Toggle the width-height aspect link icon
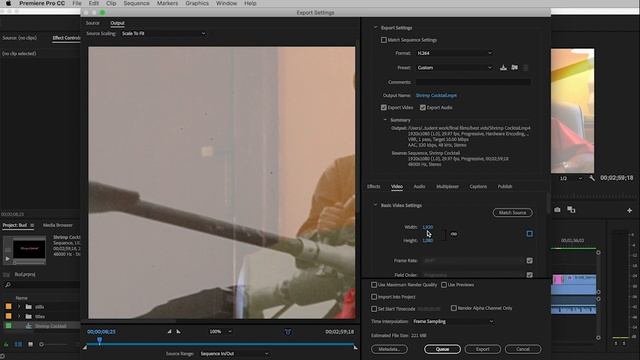 tap(454, 234)
